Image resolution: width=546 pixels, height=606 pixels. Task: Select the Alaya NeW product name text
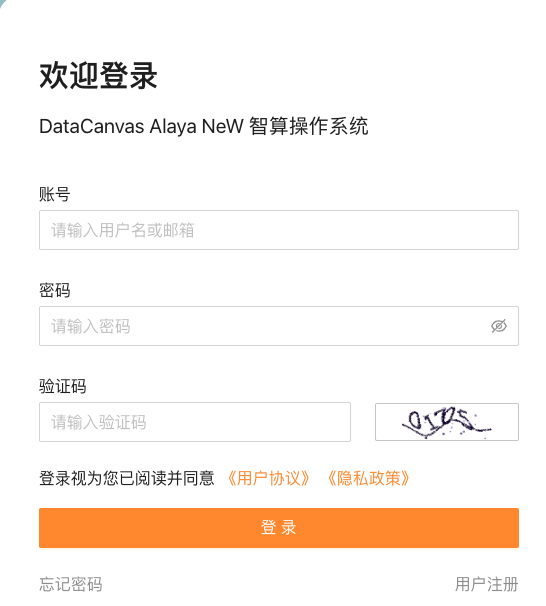click(x=197, y=126)
